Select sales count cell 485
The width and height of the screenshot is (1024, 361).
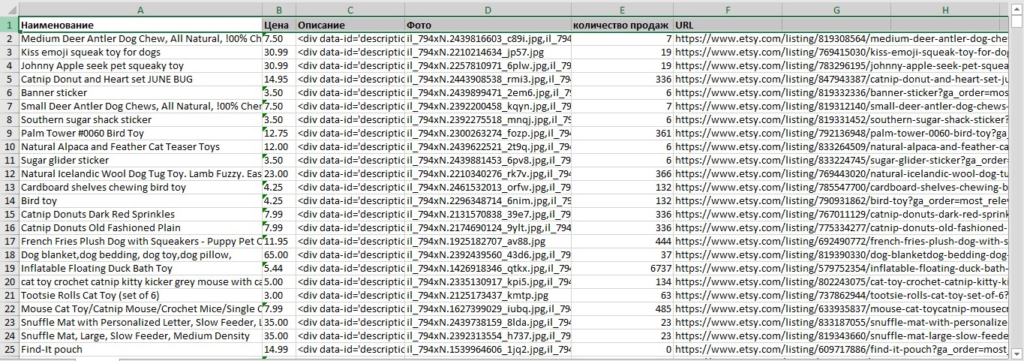pyautogui.click(x=622, y=309)
